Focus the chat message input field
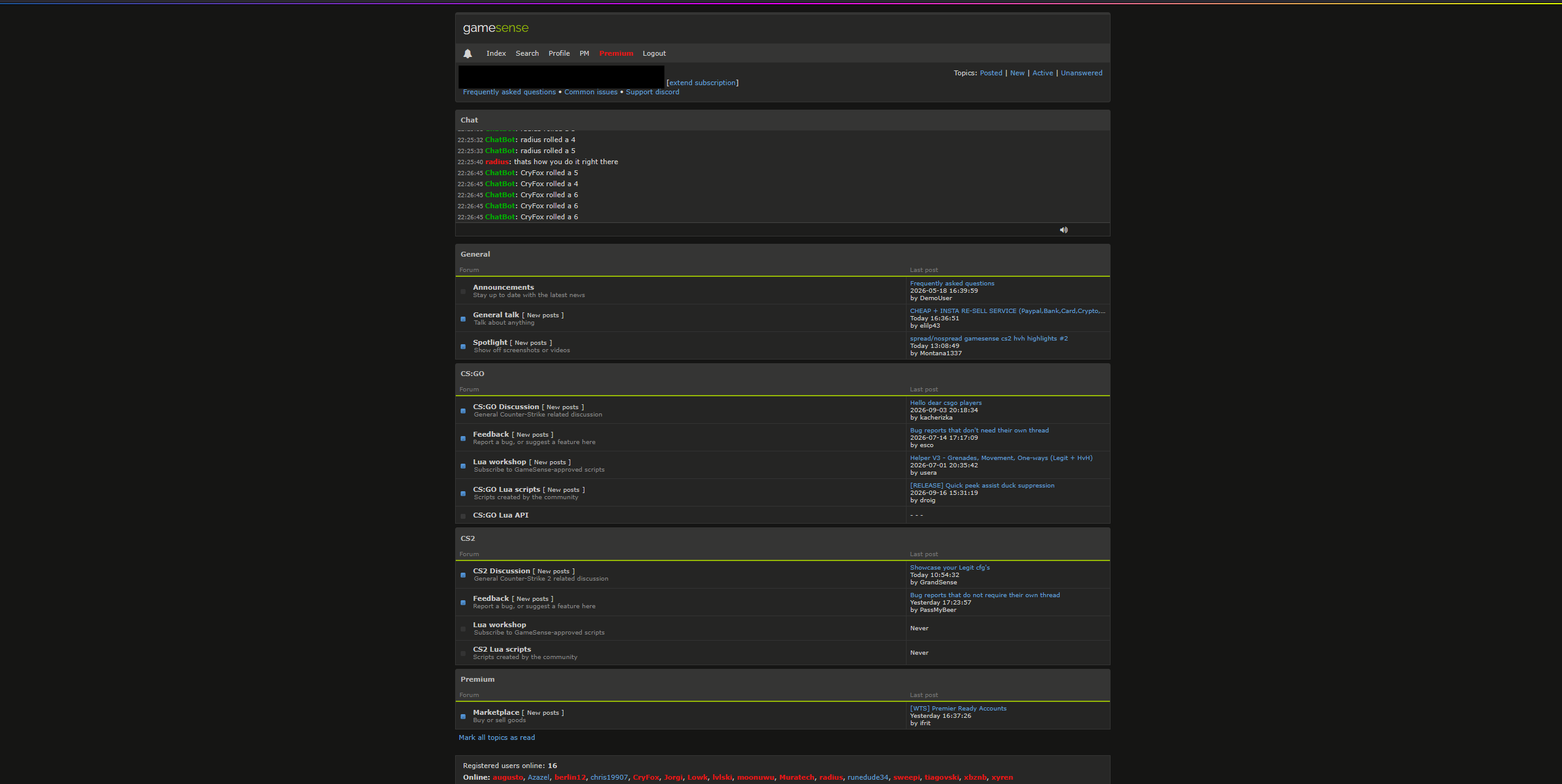Image resolution: width=1562 pixels, height=784 pixels. 755,230
